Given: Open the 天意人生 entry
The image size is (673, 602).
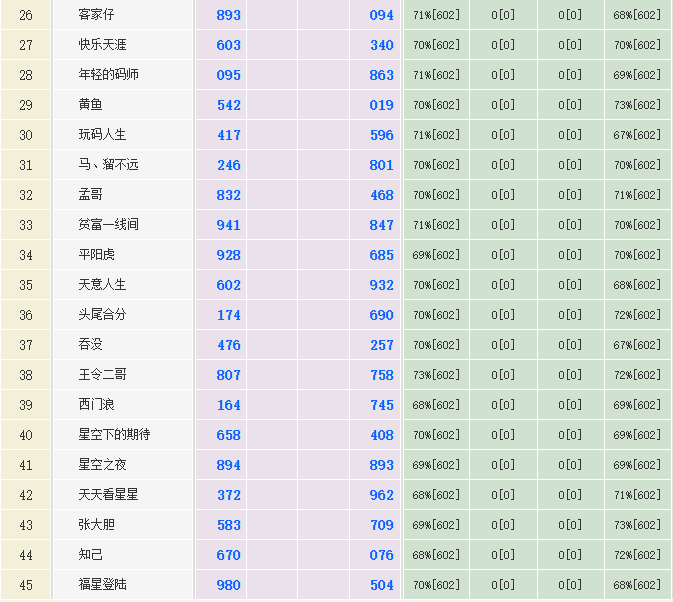Looking at the screenshot, I should click(x=103, y=285).
